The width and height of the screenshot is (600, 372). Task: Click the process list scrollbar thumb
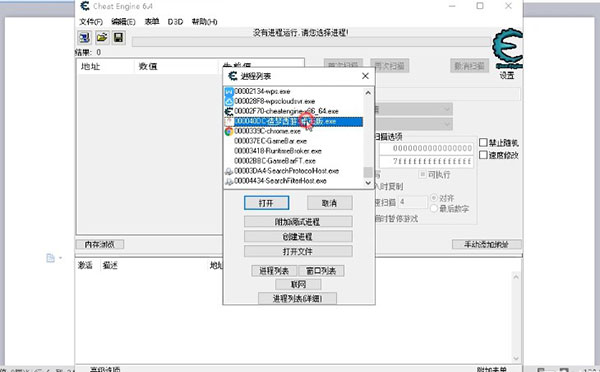(x=368, y=172)
